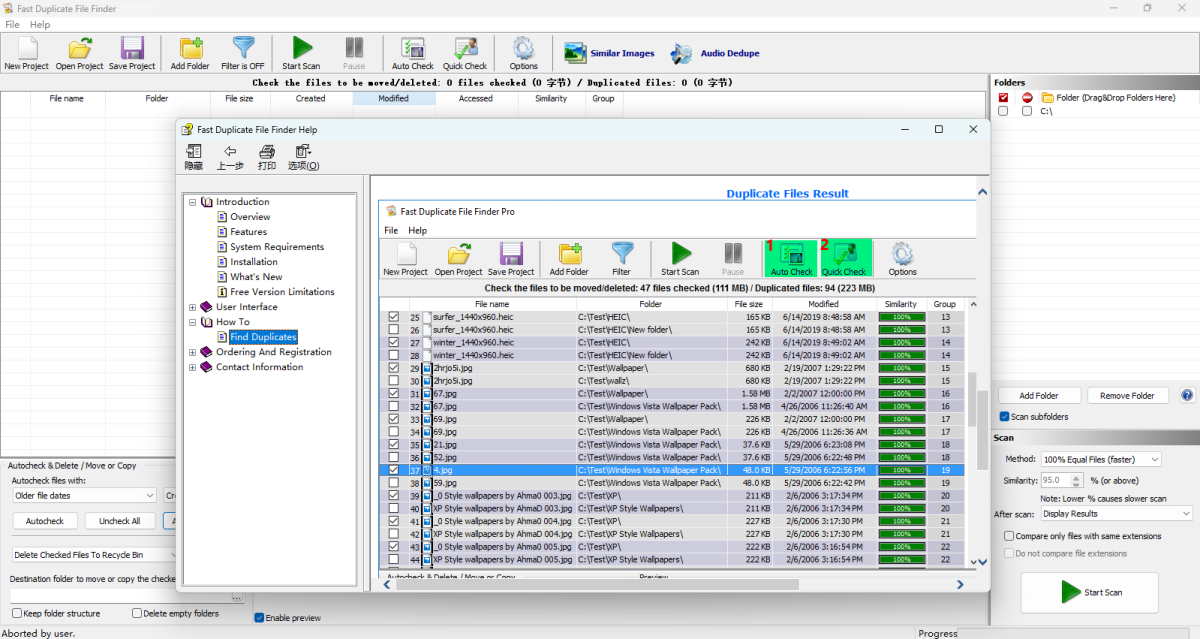
Task: Toggle the Scan subfolders checkbox
Action: pos(1005,417)
